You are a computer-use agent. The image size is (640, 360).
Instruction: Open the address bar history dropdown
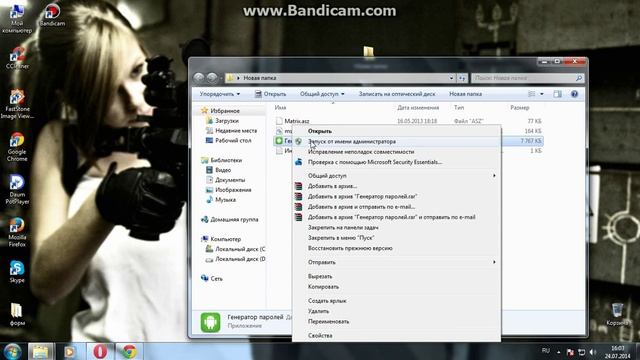coord(451,78)
